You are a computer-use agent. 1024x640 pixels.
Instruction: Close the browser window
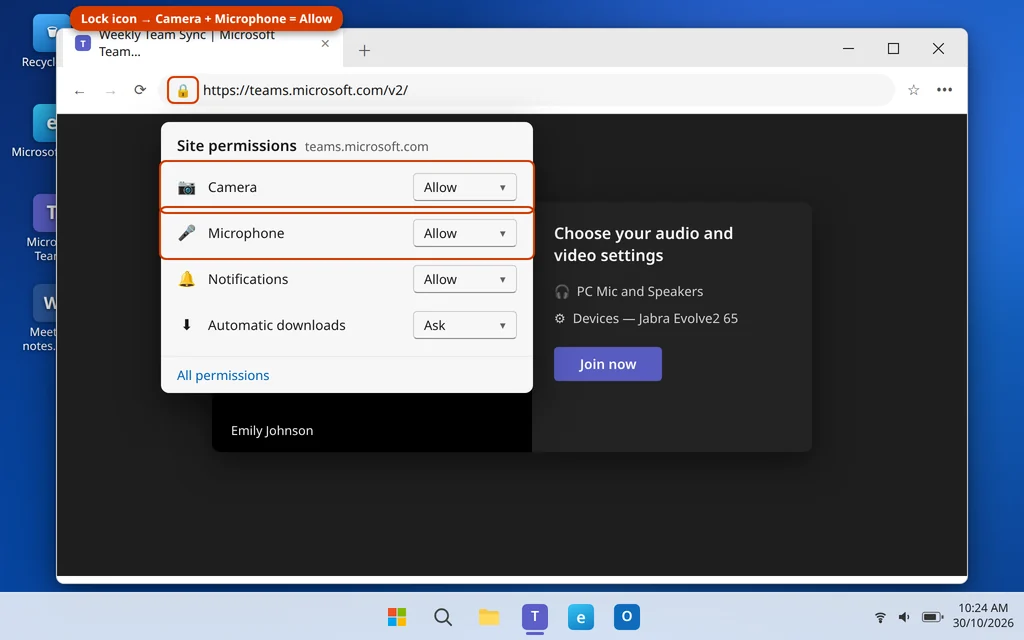click(938, 48)
